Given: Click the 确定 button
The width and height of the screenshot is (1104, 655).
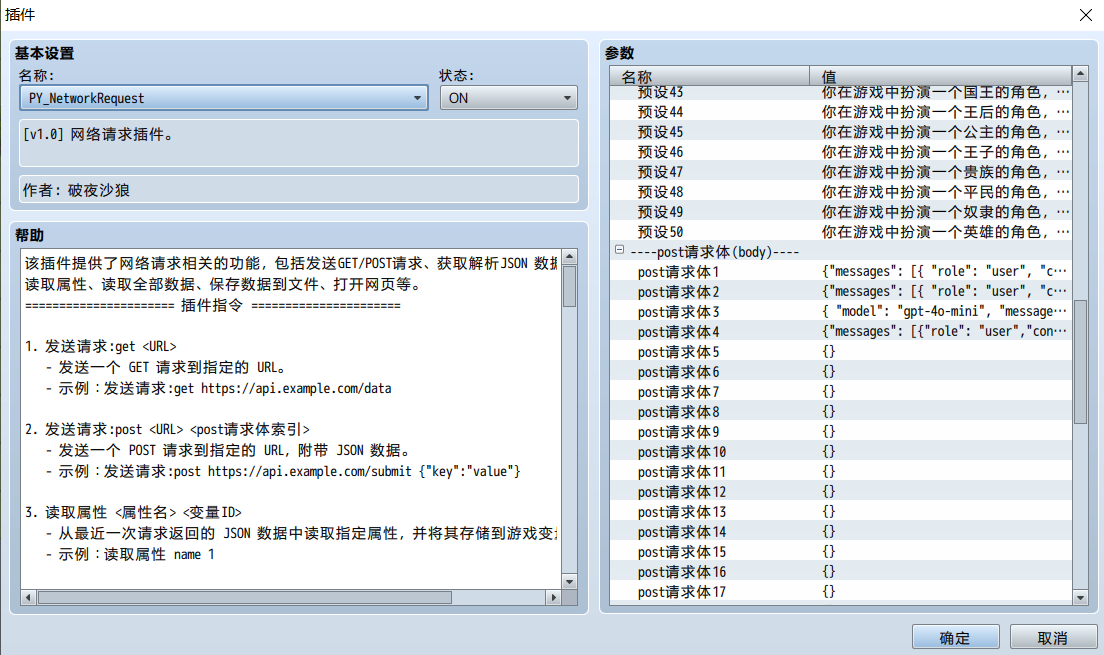Looking at the screenshot, I should (x=955, y=637).
